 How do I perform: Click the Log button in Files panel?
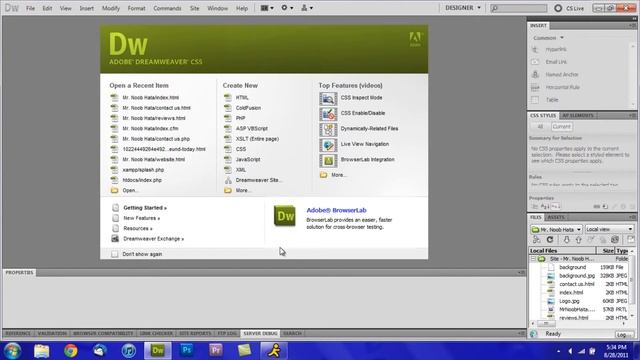[x=624, y=334]
